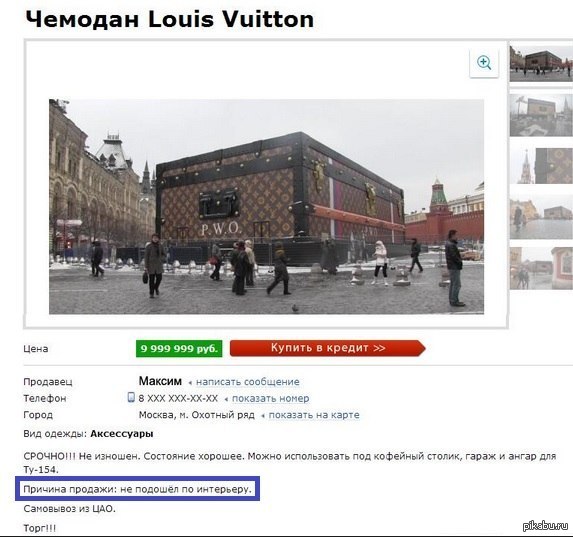Open the 'написать сообщение' link
Image resolution: width=573 pixels, height=537 pixels.
248,382
